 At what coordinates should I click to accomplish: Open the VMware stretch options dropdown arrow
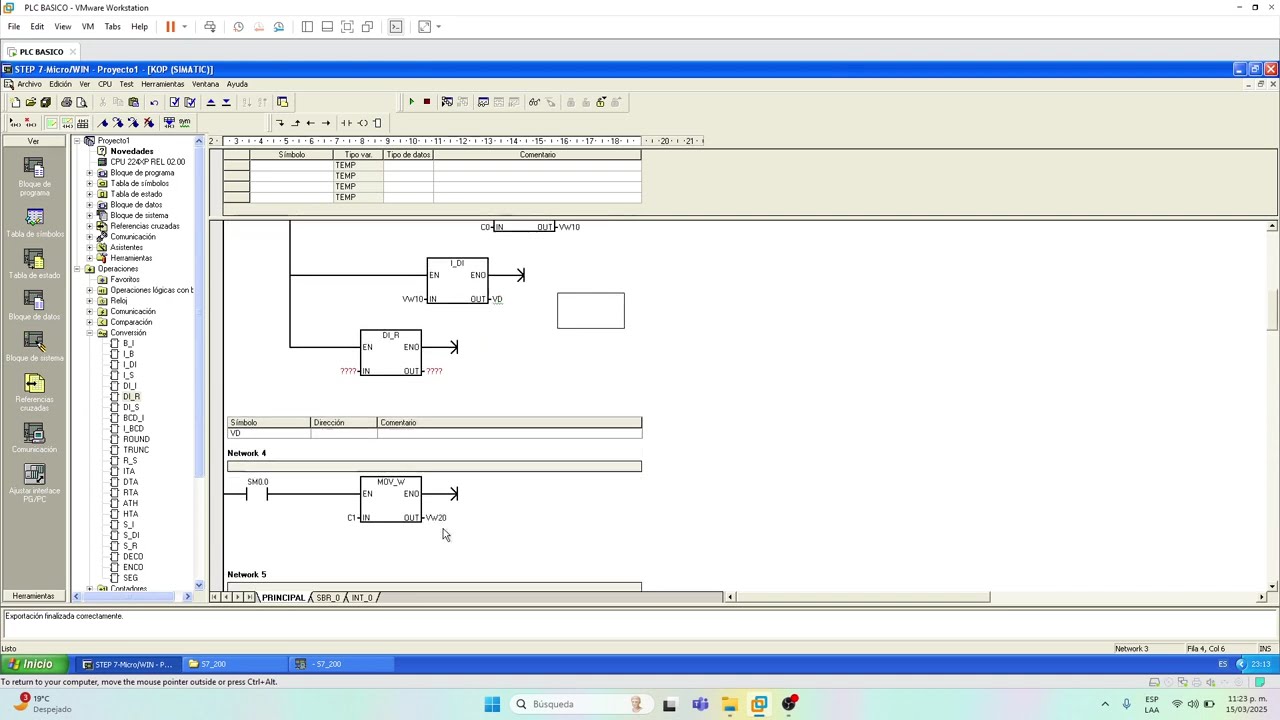point(439,27)
